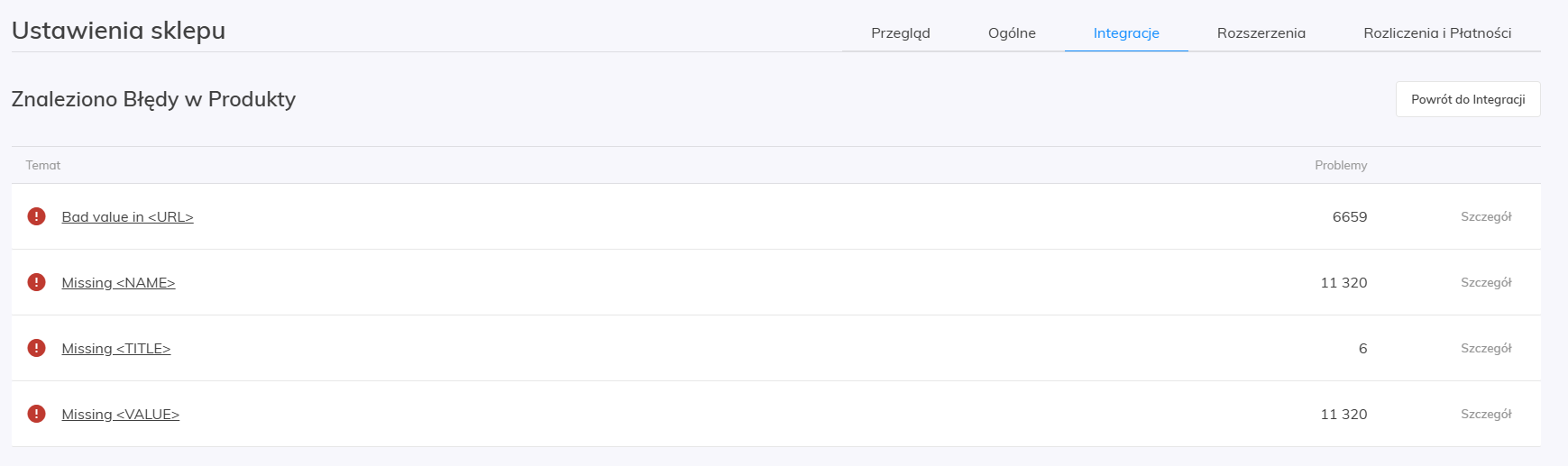This screenshot has width=1568, height=466.
Task: Open the Missing <TITLE> error link
Action: pos(115,349)
